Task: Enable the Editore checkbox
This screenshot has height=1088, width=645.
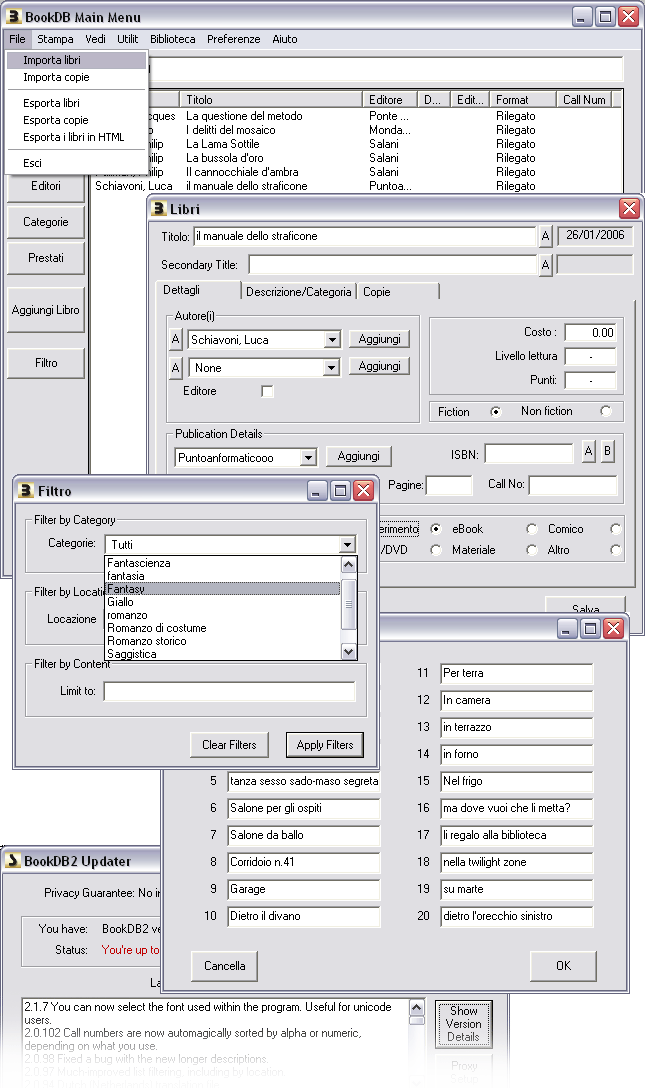Action: pos(267,392)
